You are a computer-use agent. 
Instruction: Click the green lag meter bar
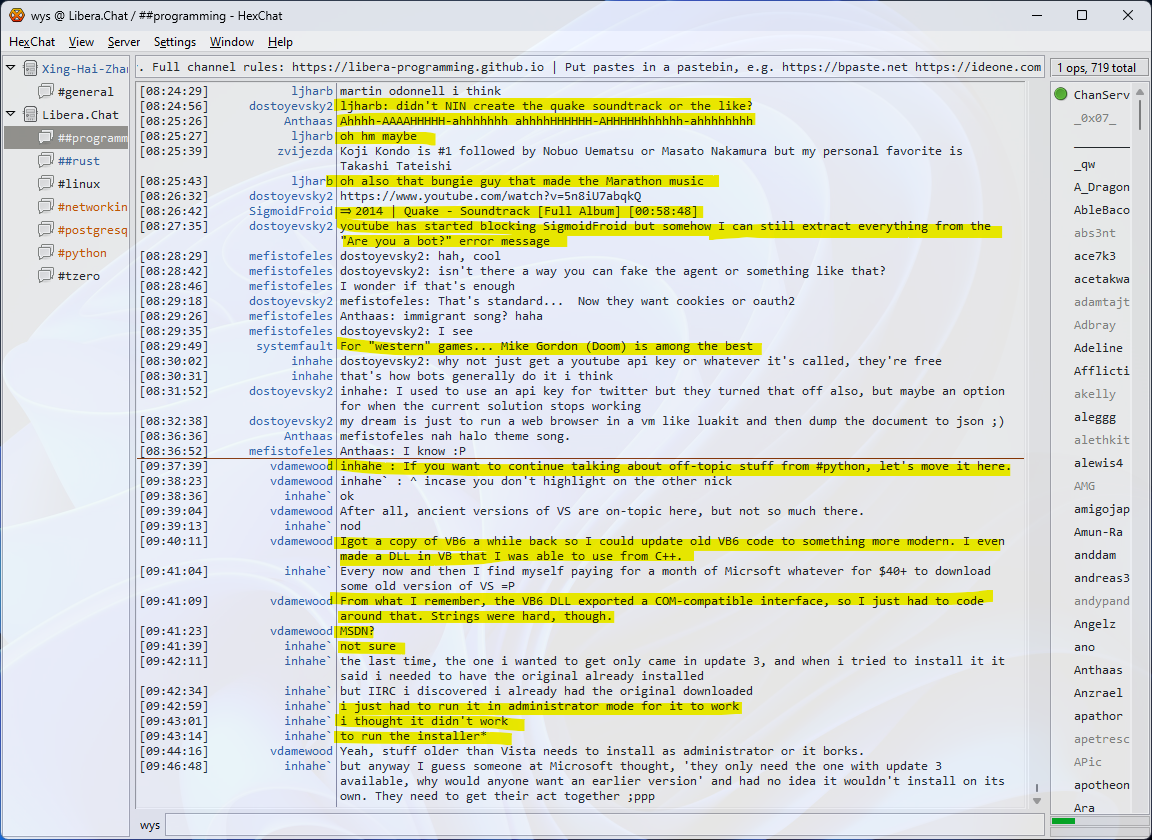(1063, 821)
